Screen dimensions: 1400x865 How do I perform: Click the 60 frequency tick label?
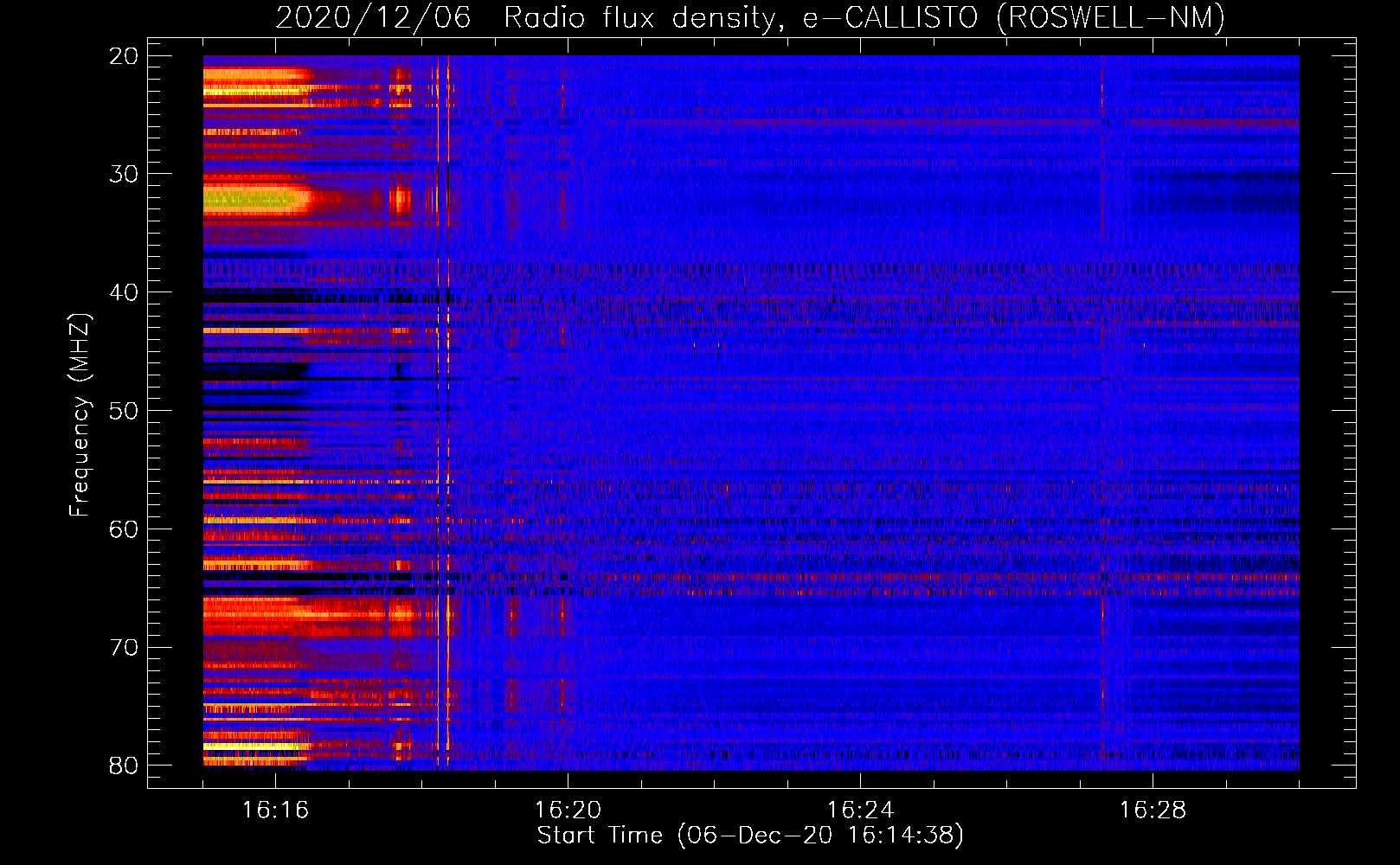coord(124,529)
